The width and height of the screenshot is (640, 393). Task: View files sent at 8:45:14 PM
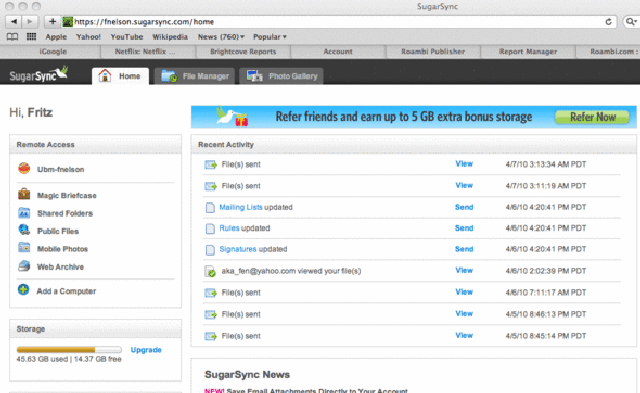click(464, 335)
